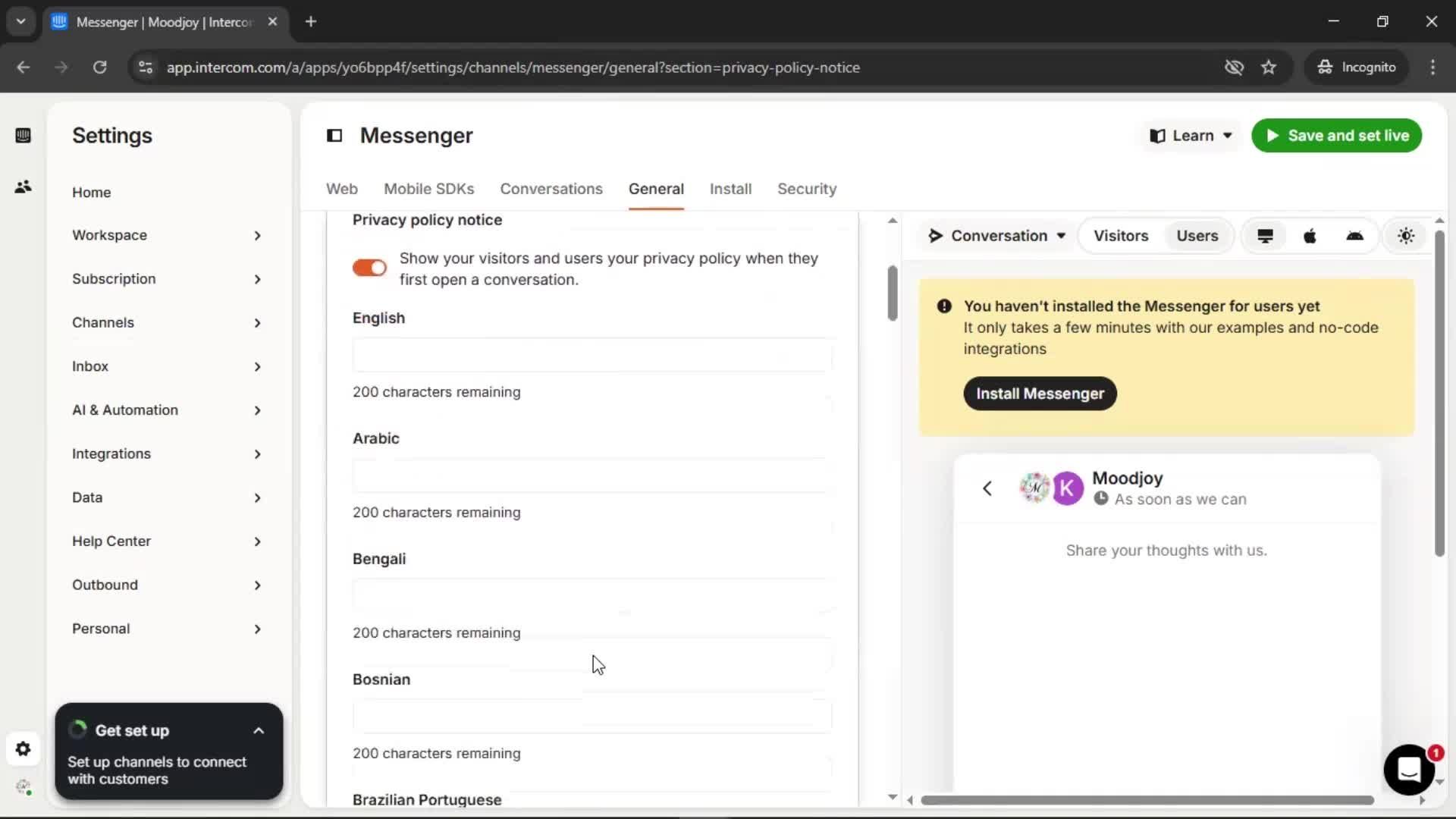This screenshot has height=819, width=1456.
Task: Click the Moodjoy workspace avatar at bottom-left
Action: [x=23, y=787]
